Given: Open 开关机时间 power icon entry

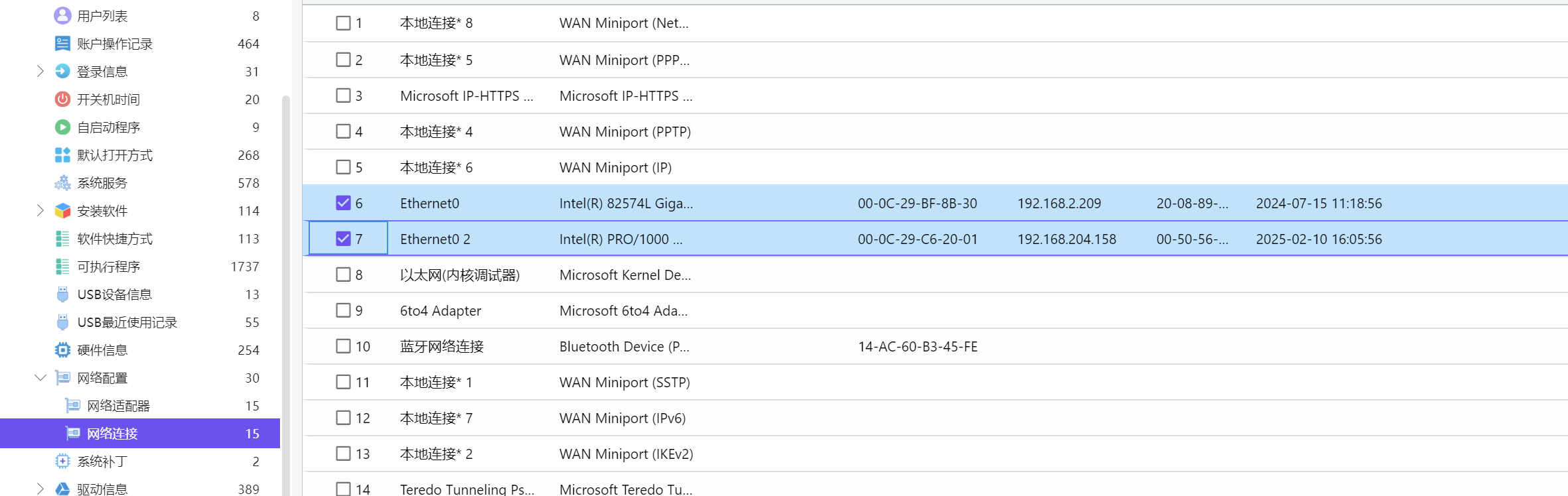Looking at the screenshot, I should click(62, 99).
